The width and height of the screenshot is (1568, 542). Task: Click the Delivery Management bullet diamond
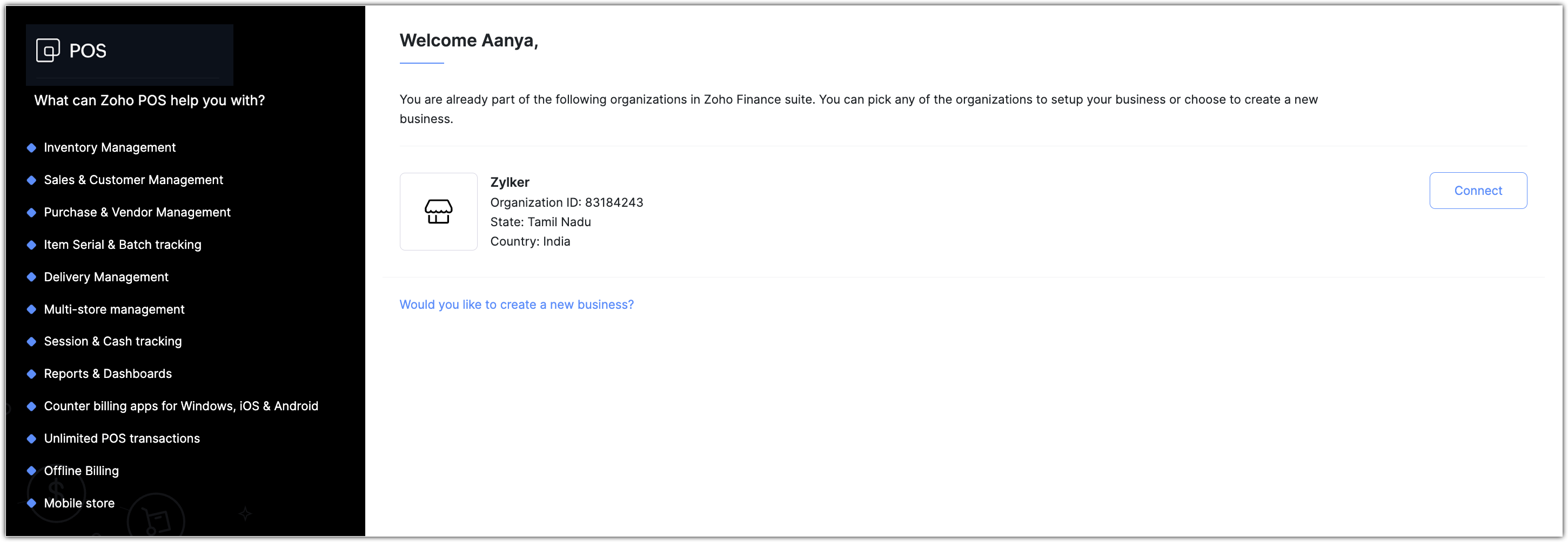[32, 277]
